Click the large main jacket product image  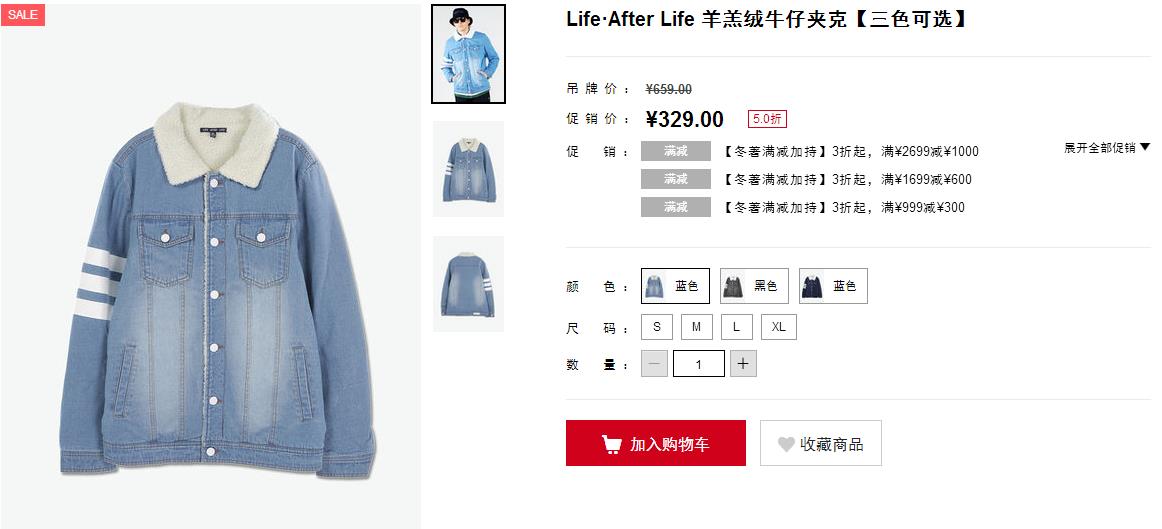[x=210, y=267]
